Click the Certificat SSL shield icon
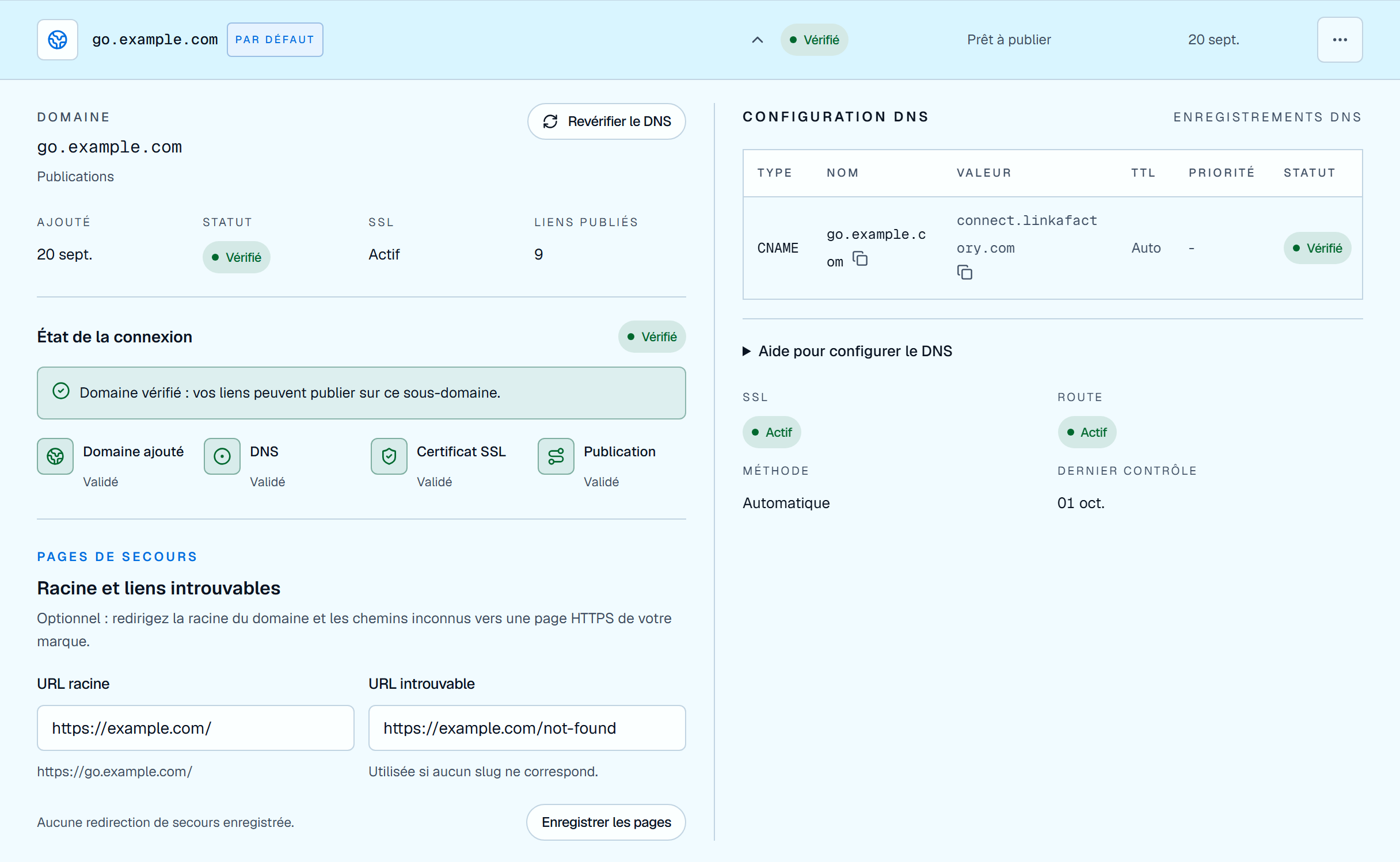1400x862 pixels. (389, 456)
